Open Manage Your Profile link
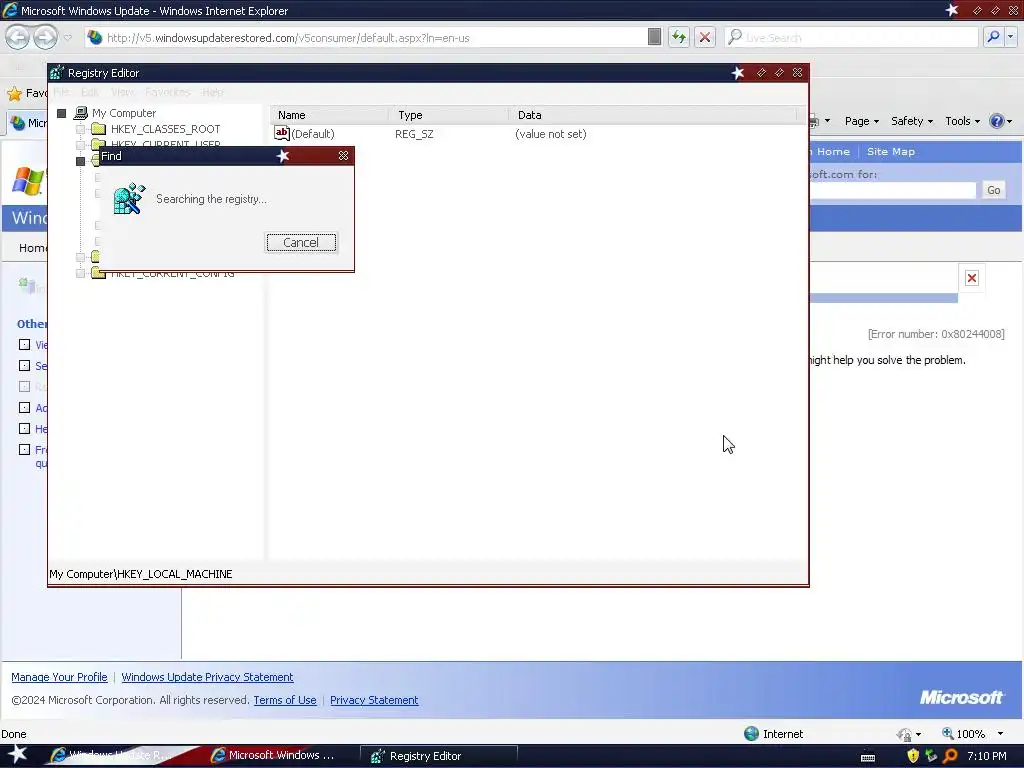1024x768 pixels. click(59, 677)
